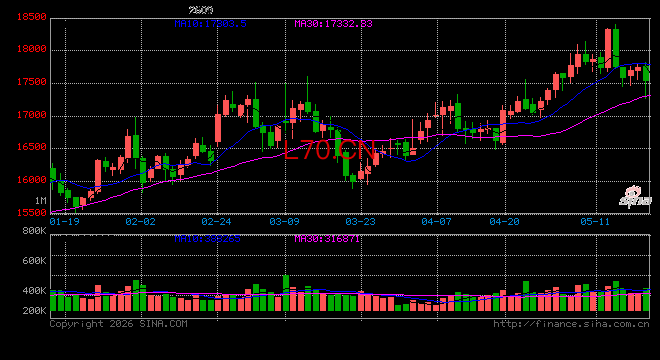This screenshot has width=660, height=360.
Task: Click the 1M volume axis label
Action: (41, 201)
